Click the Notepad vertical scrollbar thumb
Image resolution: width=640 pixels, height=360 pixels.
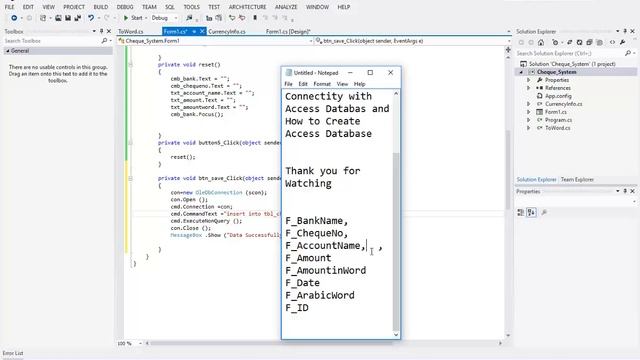tap(396, 242)
